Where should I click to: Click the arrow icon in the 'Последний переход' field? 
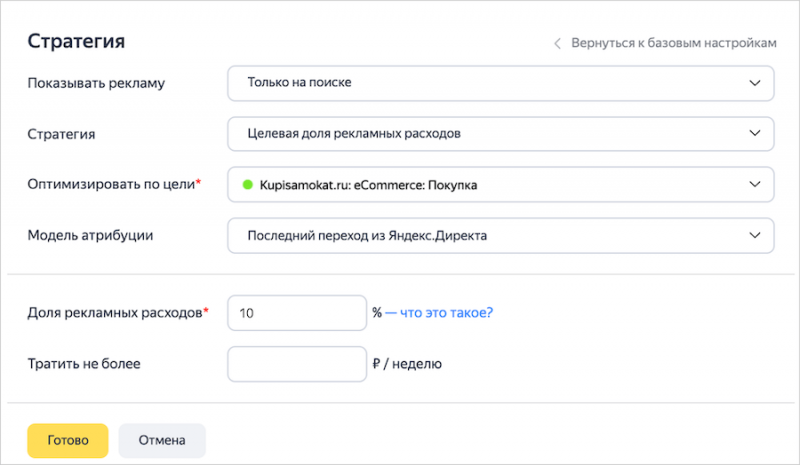pyautogui.click(x=755, y=236)
